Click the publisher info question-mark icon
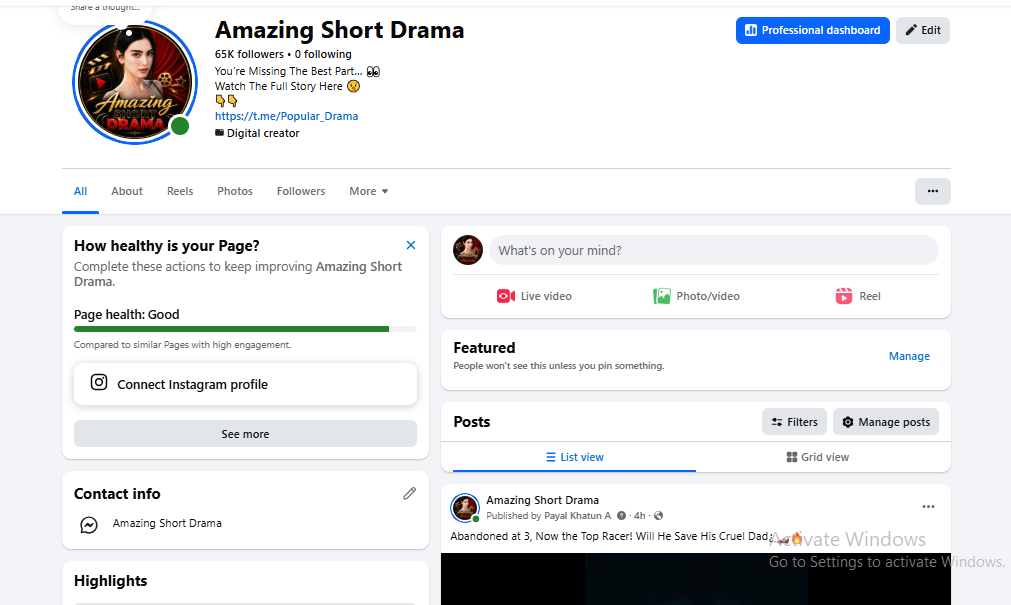Viewport: 1011px width, 605px height. coord(621,516)
